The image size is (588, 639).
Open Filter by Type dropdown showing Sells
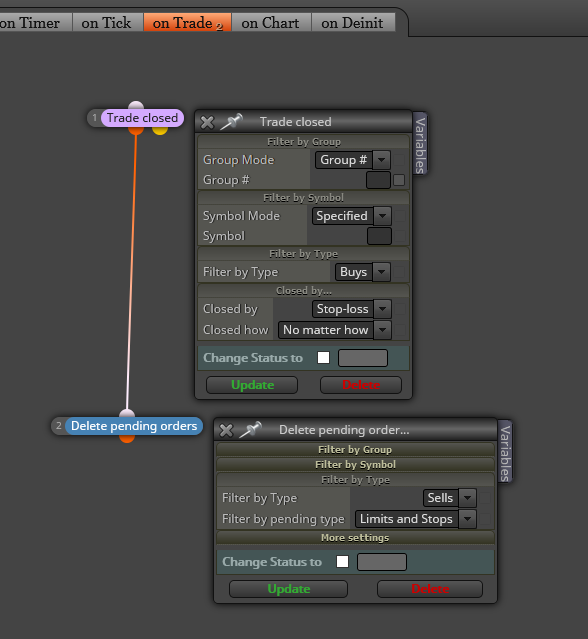click(450, 498)
